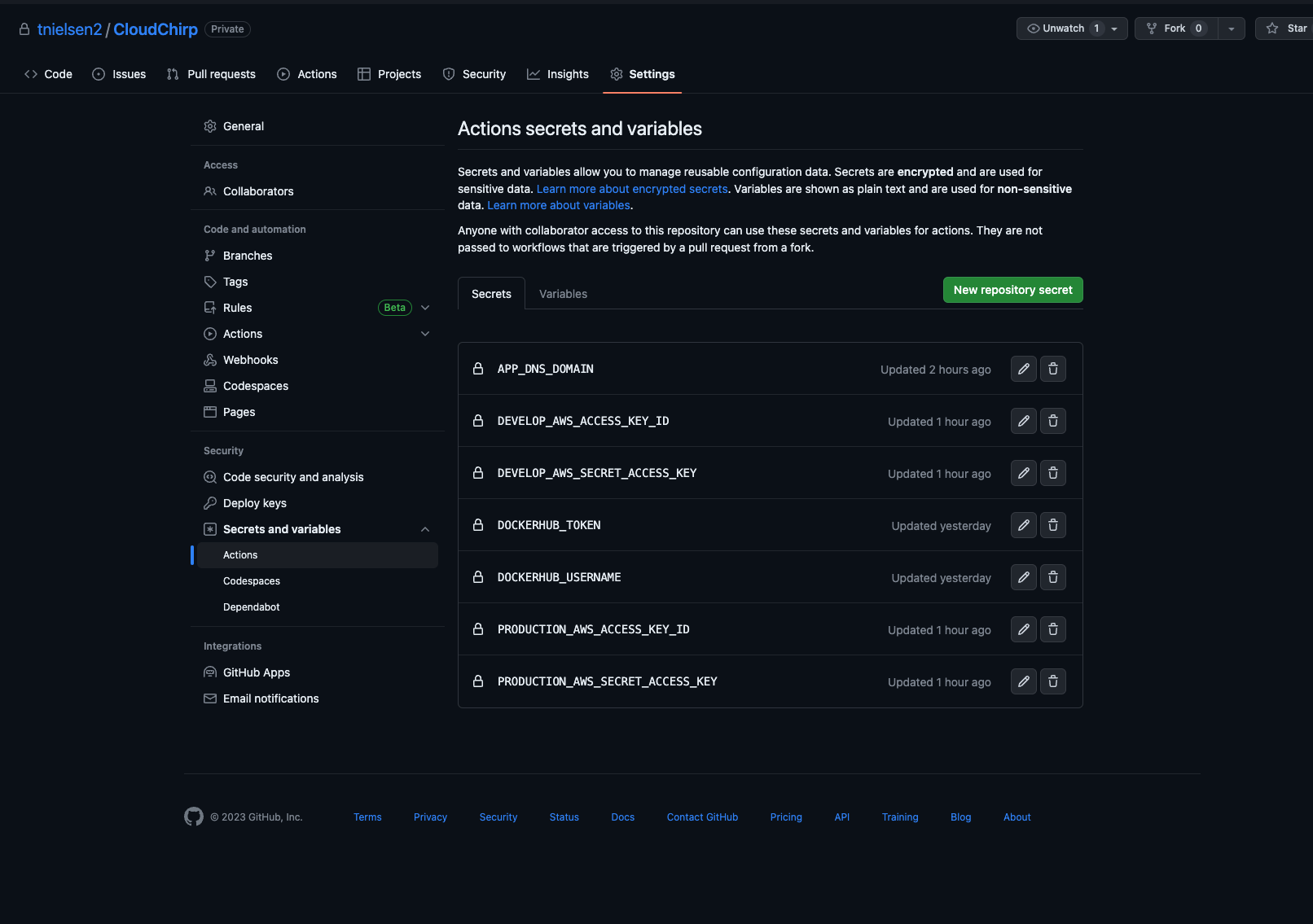Open the Fork options dropdown arrow
This screenshot has width=1313, height=924.
tap(1232, 28)
